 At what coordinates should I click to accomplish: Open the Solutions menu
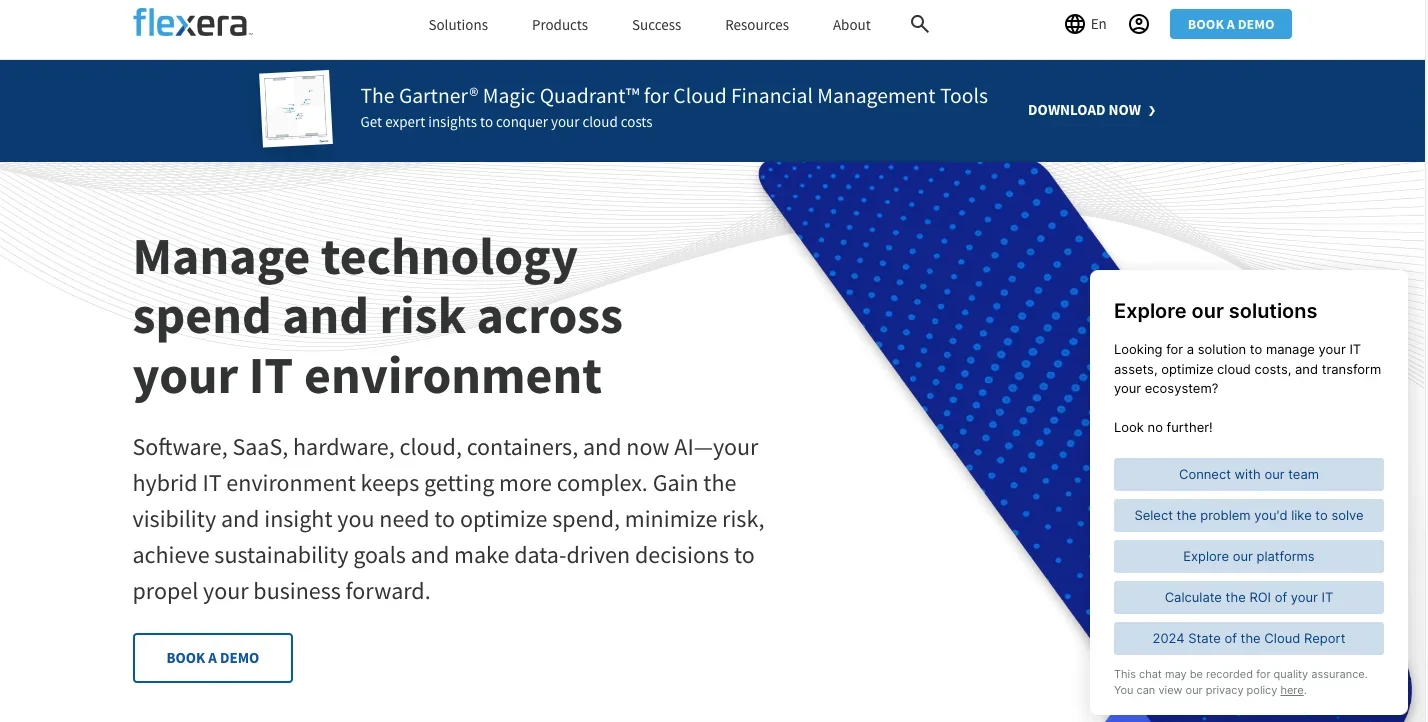458,25
